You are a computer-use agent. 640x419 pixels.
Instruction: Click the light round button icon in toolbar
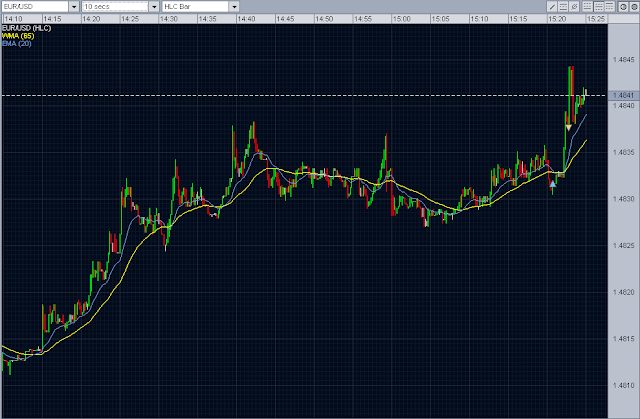(623, 7)
